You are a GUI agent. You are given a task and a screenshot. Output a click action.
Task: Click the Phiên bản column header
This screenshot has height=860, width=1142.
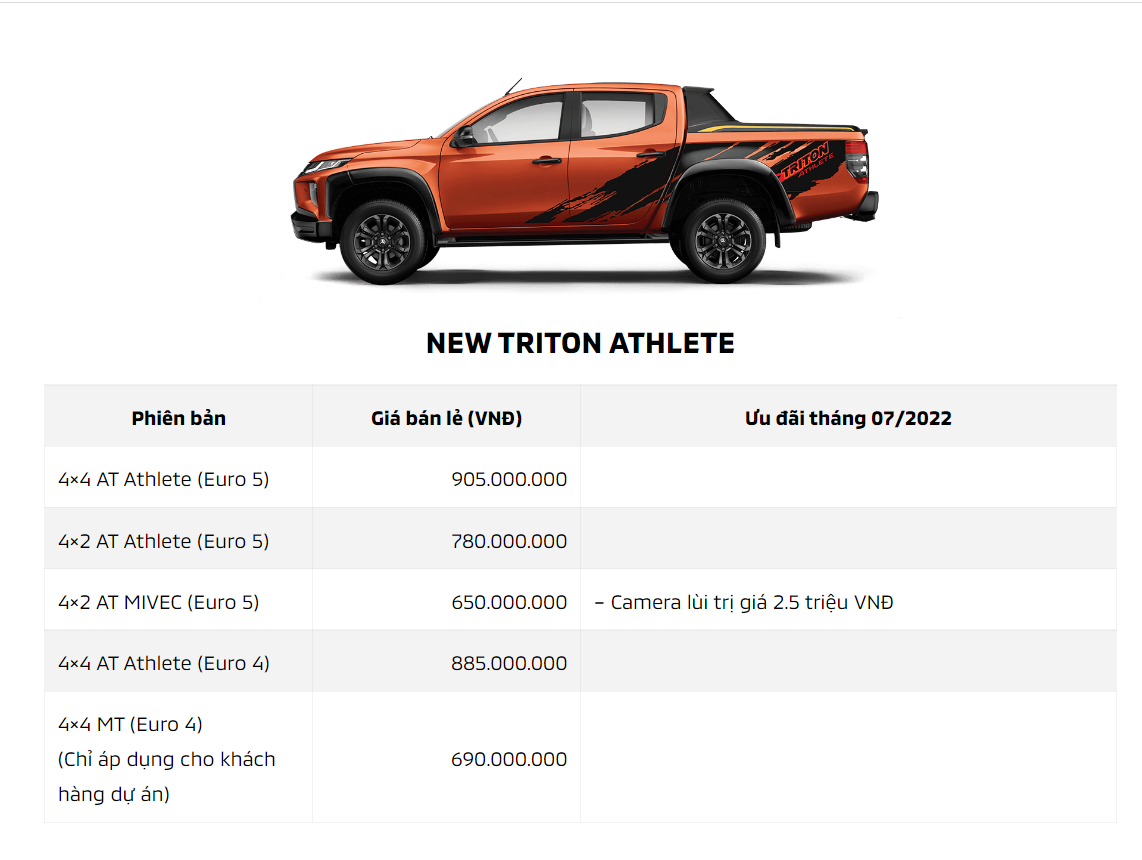[x=178, y=418]
